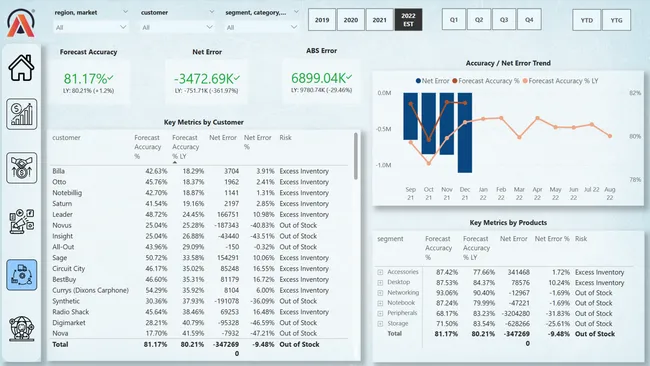The width and height of the screenshot is (650, 366).
Task: Select the Saturn customer row
Action: click(x=199, y=204)
